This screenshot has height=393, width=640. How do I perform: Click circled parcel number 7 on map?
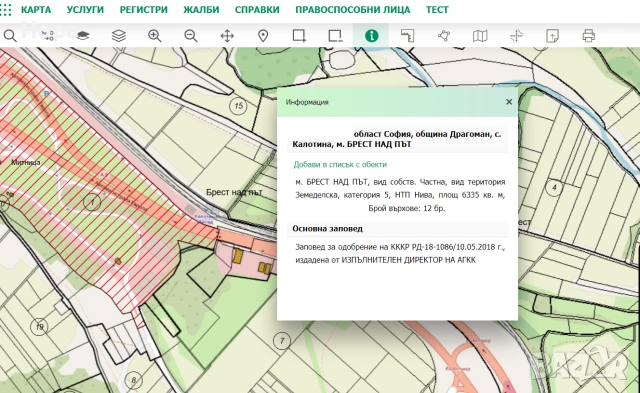coord(282,341)
